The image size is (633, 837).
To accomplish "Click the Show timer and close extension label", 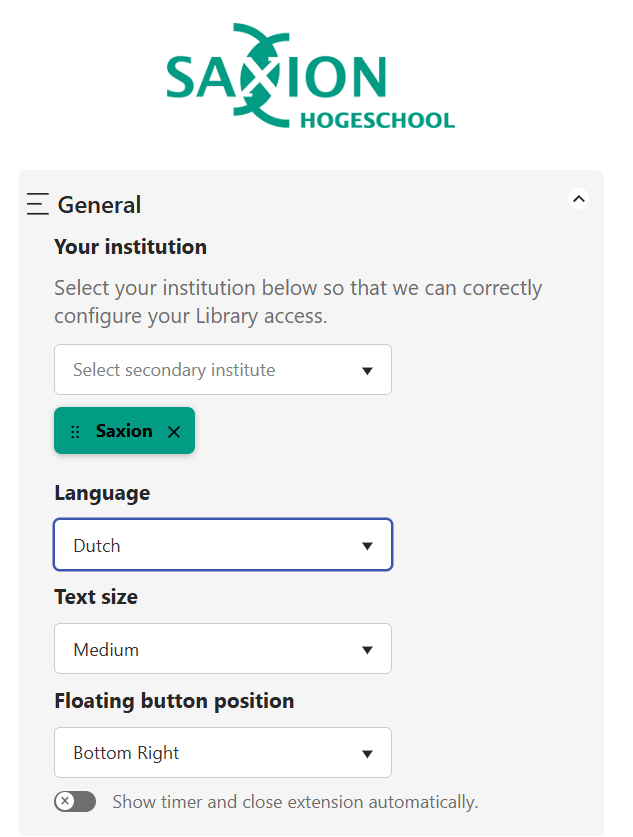I will 295,802.
